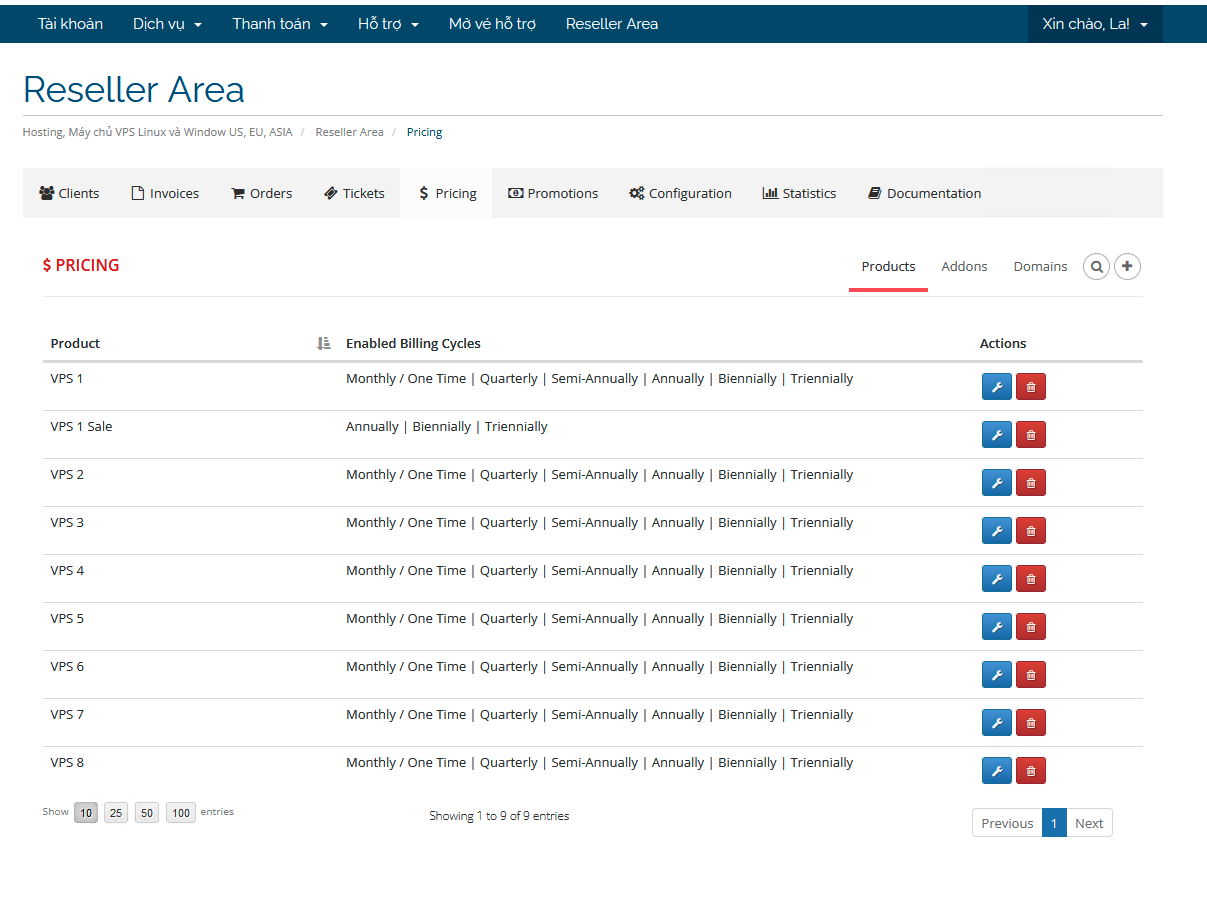The height and width of the screenshot is (901, 1207).
Task: Go to the Configuration tab
Action: [680, 194]
